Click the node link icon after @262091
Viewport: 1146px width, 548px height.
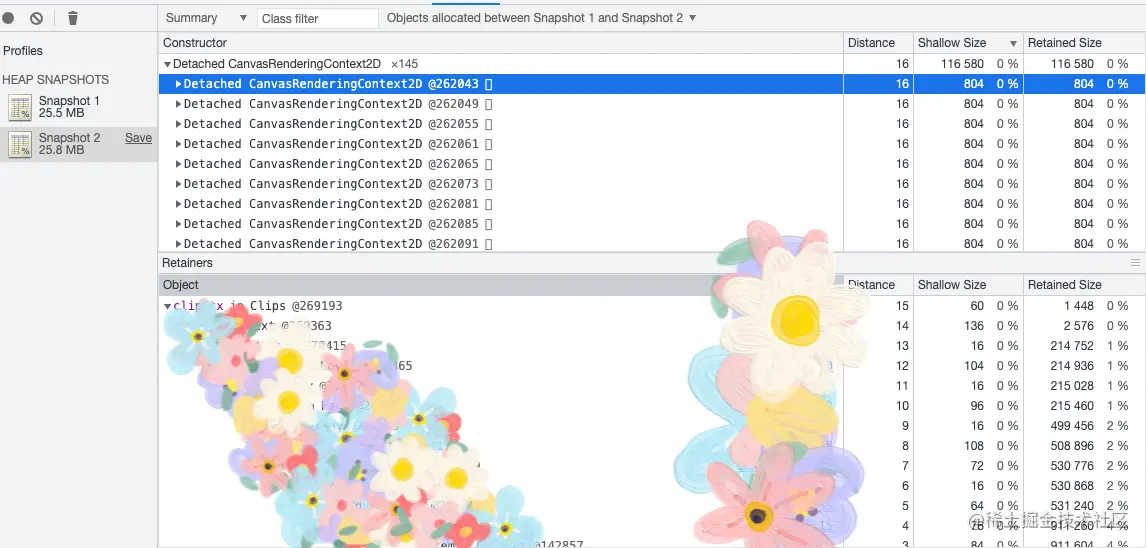pos(488,244)
